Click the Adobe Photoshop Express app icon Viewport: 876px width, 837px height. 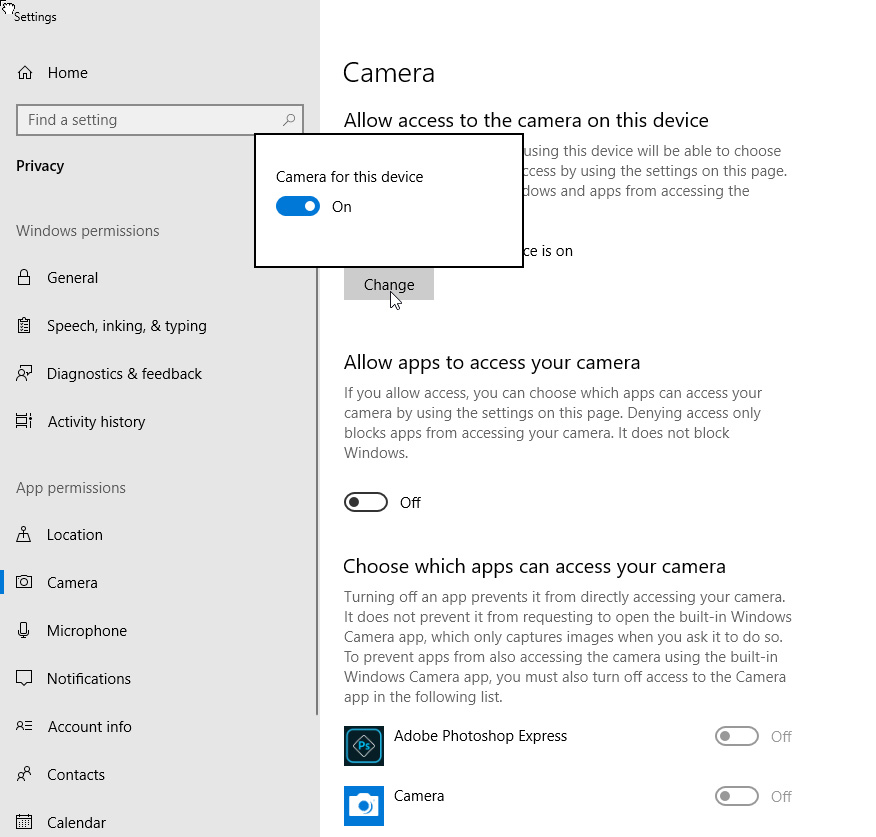[363, 746]
